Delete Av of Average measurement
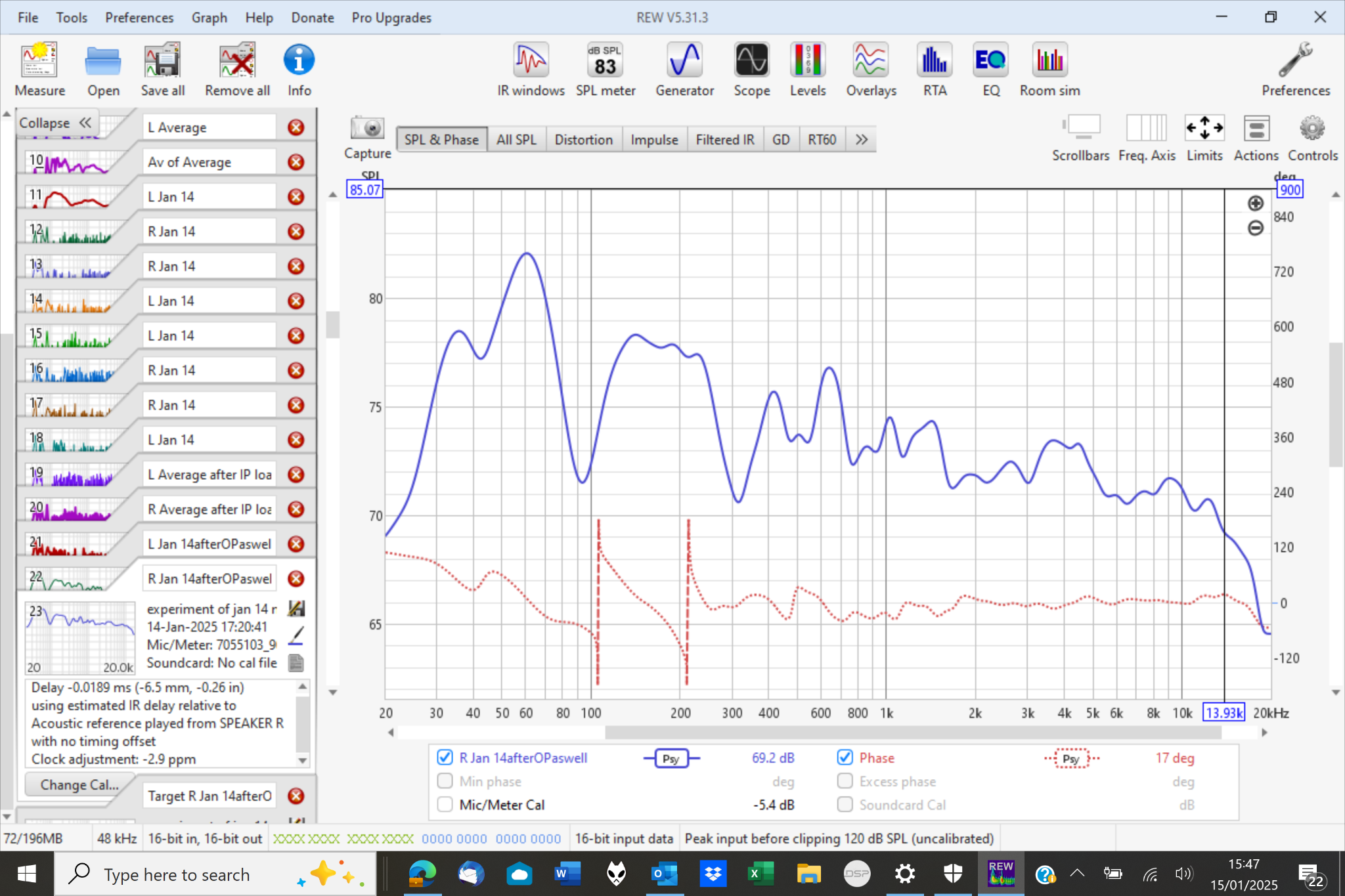 (296, 162)
